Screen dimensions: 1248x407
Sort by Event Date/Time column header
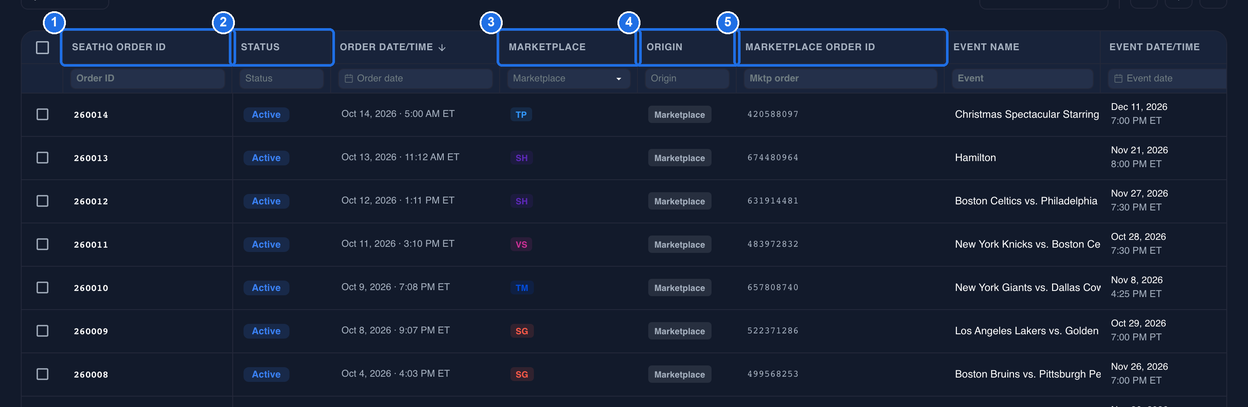(x=1154, y=47)
